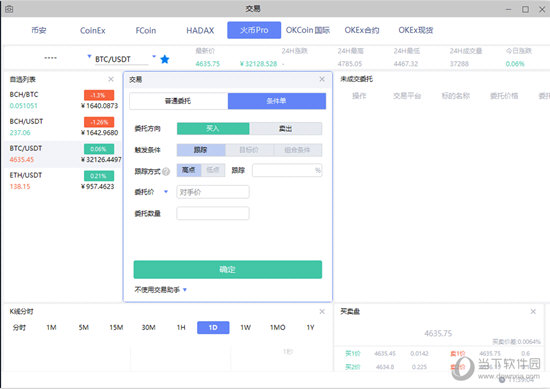Select the 1Y chart interval

(x=310, y=328)
